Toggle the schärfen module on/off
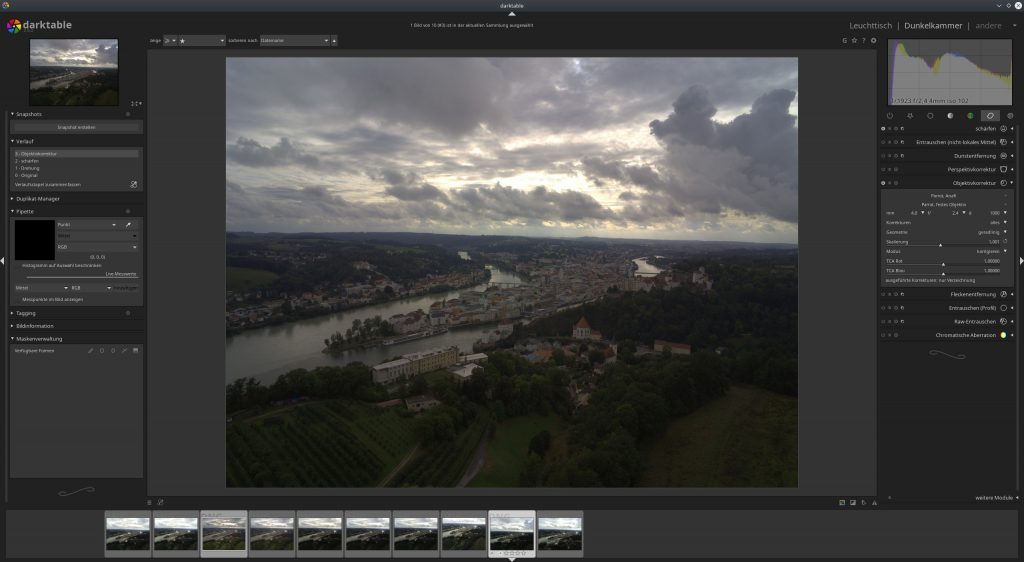The image size is (1024, 562). click(x=883, y=129)
